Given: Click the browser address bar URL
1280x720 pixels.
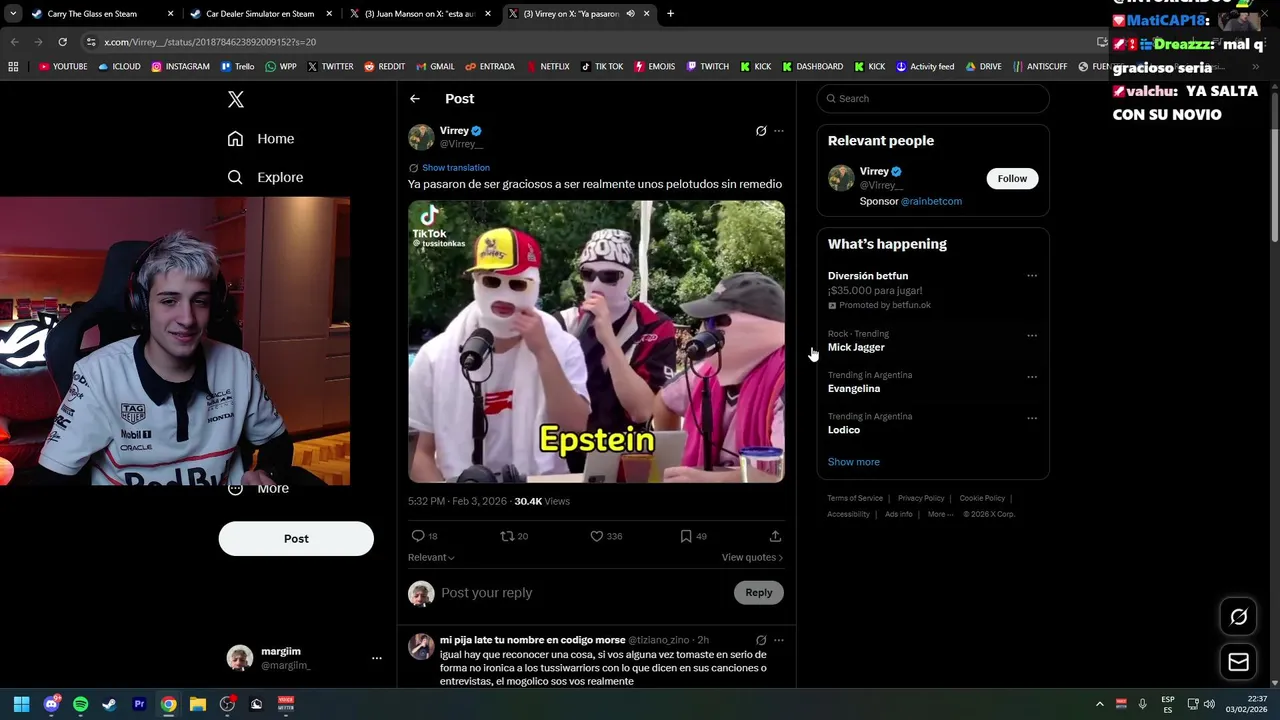Looking at the screenshot, I should pos(210,42).
